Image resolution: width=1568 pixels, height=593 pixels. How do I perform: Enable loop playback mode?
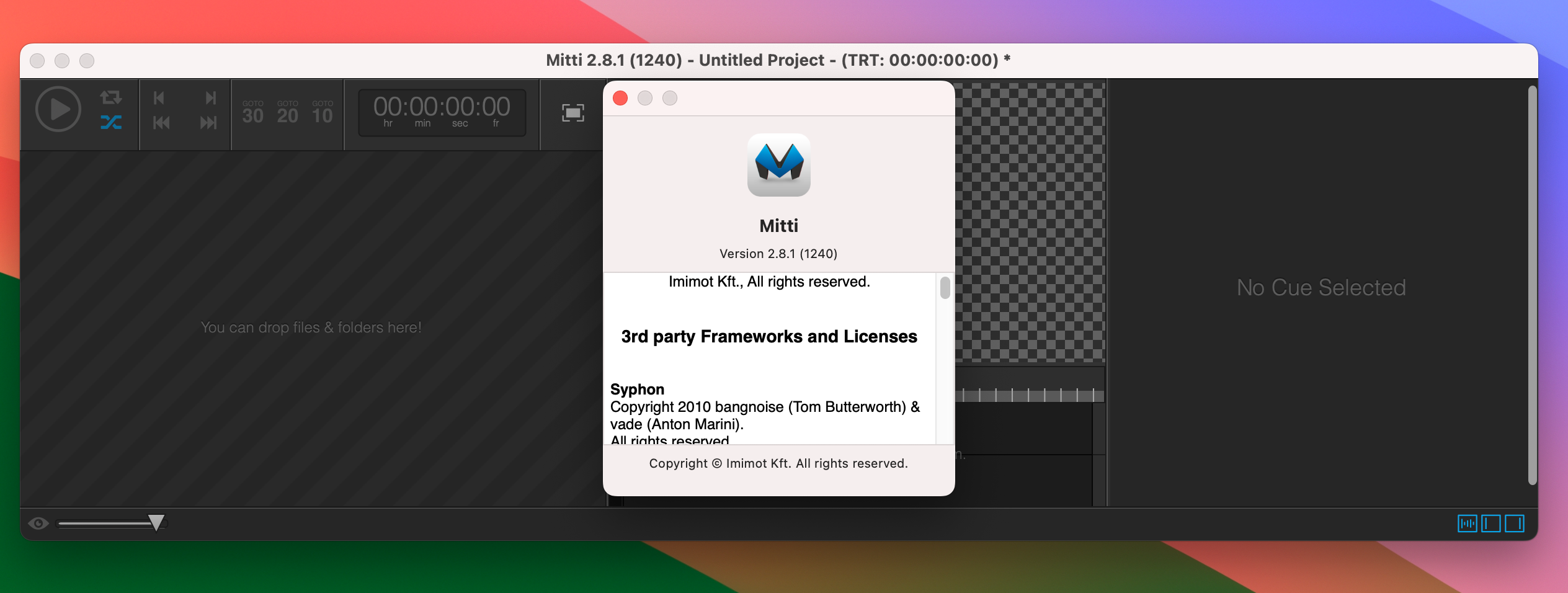click(110, 97)
